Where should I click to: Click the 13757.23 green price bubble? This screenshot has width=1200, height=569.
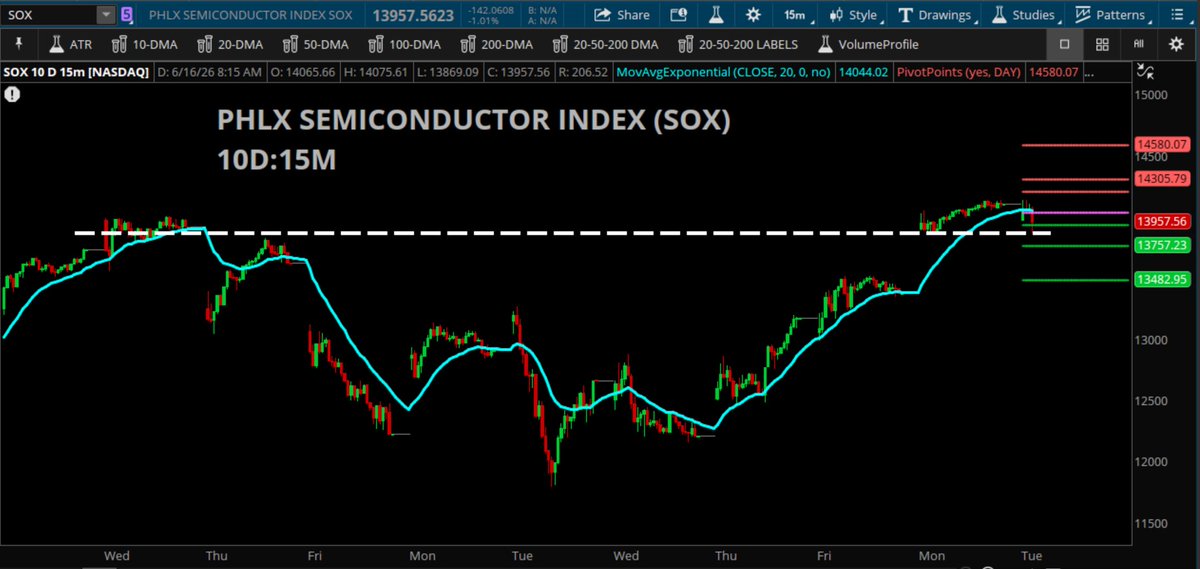(x=1162, y=245)
